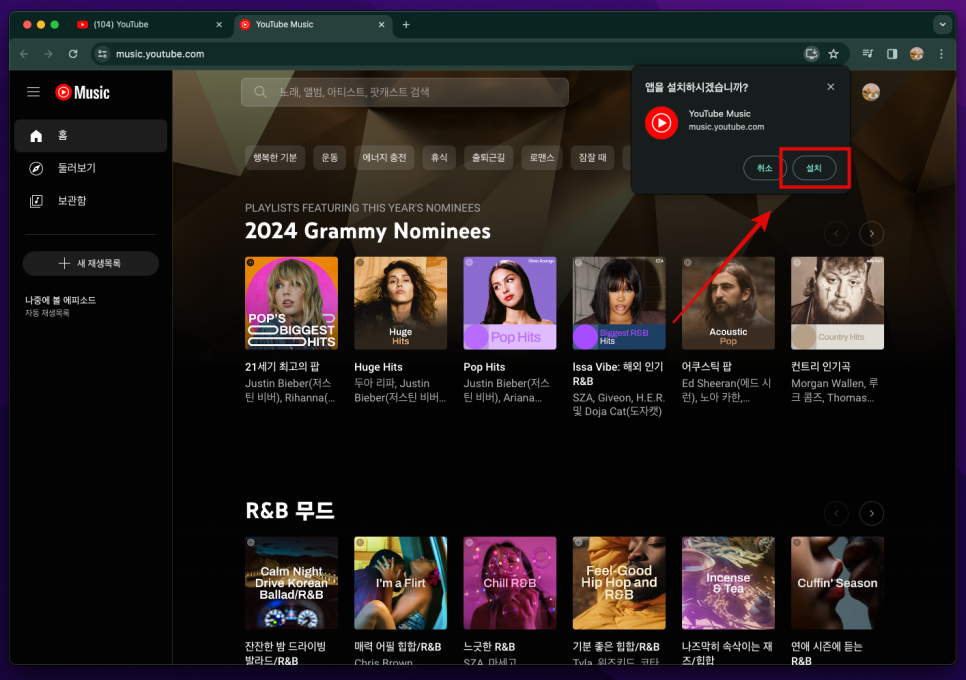Open Library (보관함) in sidebar
This screenshot has width=966, height=680.
point(91,201)
